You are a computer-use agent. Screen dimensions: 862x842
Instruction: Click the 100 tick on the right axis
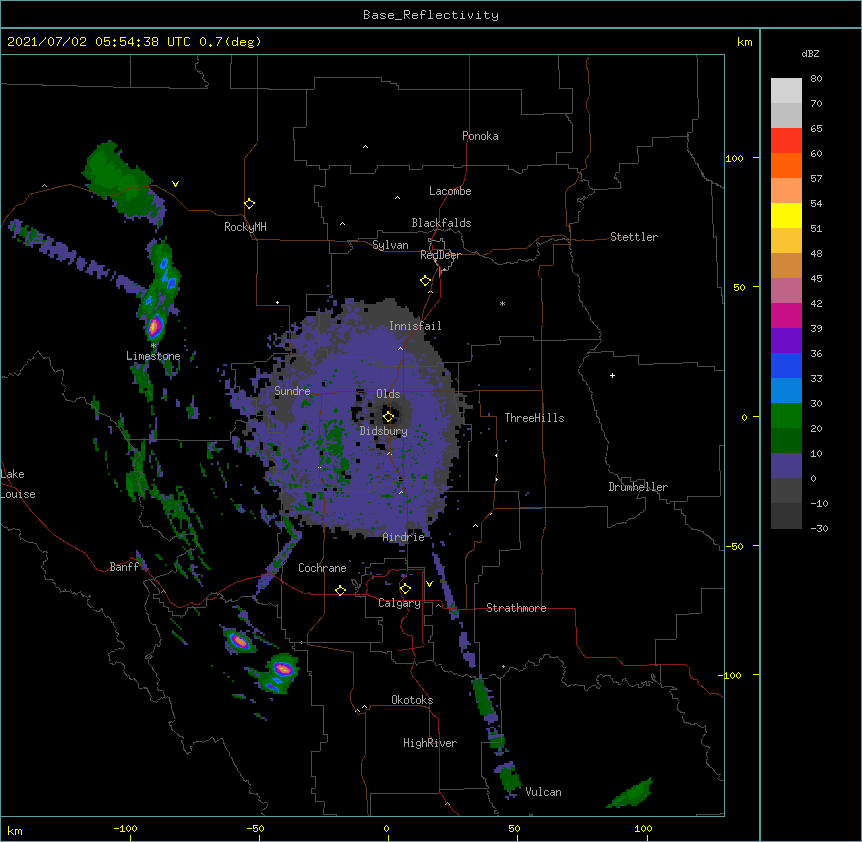[x=734, y=158]
